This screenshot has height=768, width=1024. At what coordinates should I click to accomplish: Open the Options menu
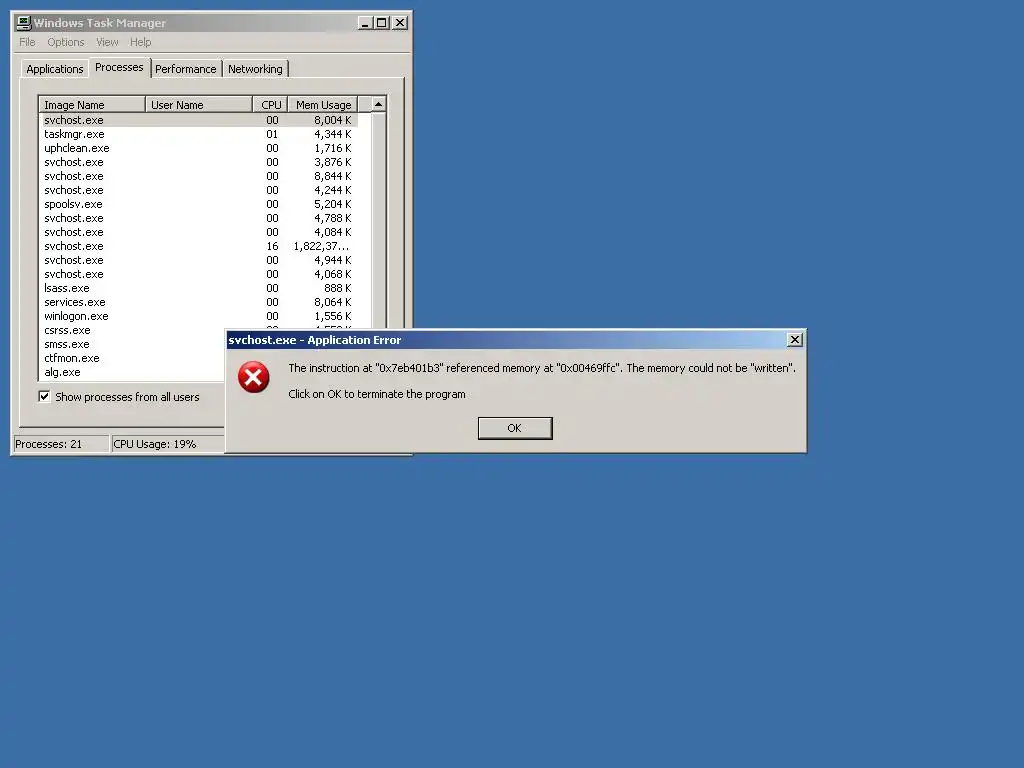65,42
